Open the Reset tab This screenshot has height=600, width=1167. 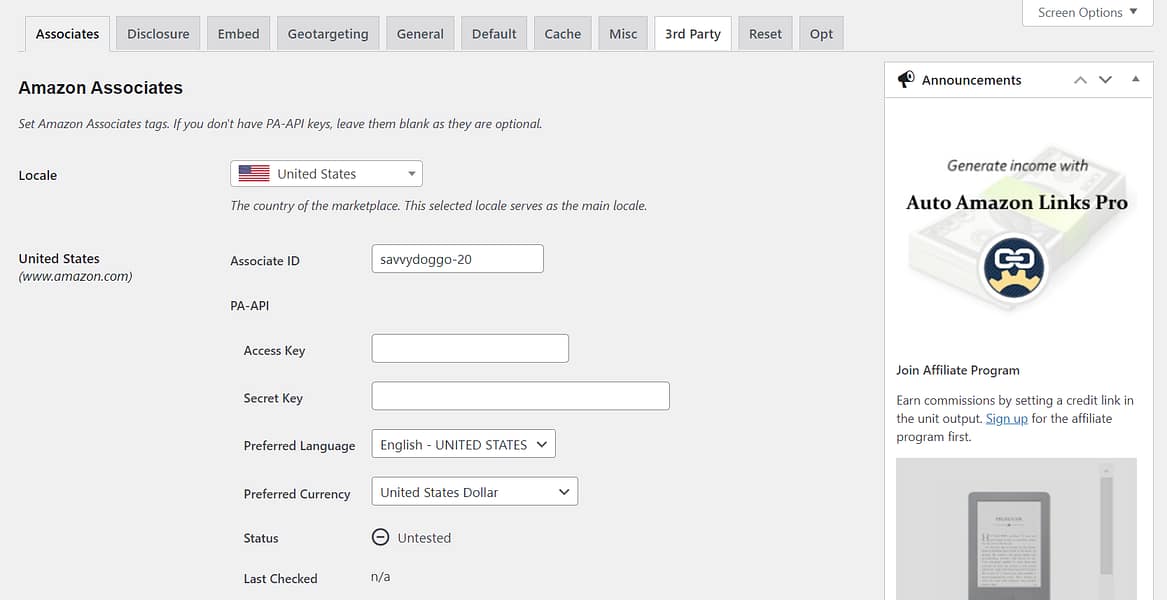[x=765, y=33]
